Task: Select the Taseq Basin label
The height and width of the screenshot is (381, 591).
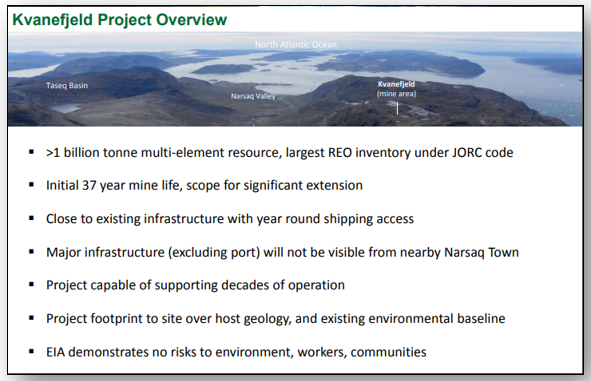Action: [67, 86]
